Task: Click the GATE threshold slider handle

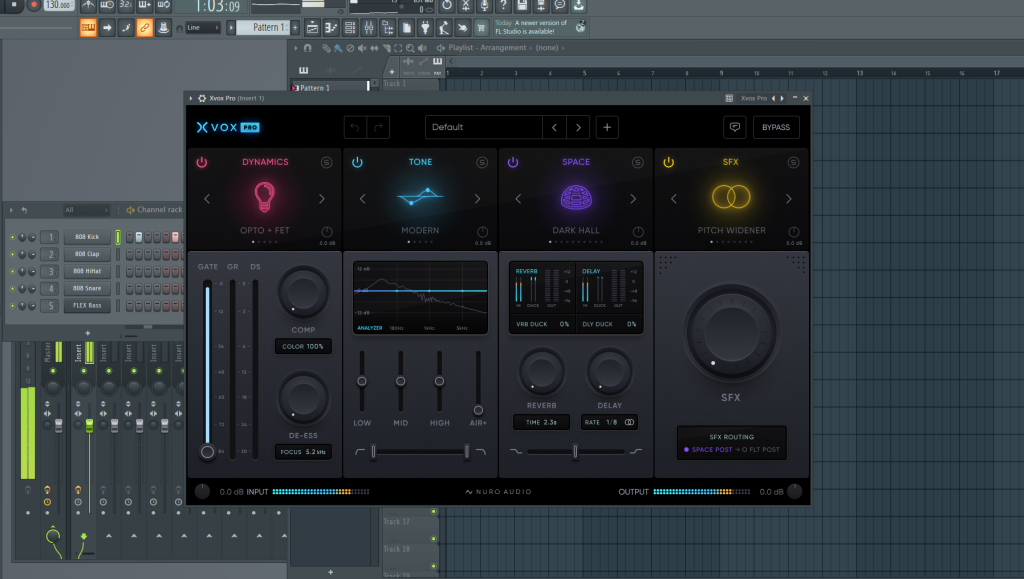Action: (x=208, y=452)
